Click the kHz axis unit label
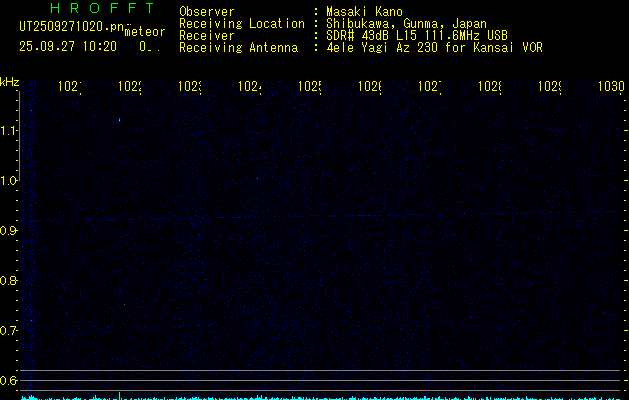 10,81
